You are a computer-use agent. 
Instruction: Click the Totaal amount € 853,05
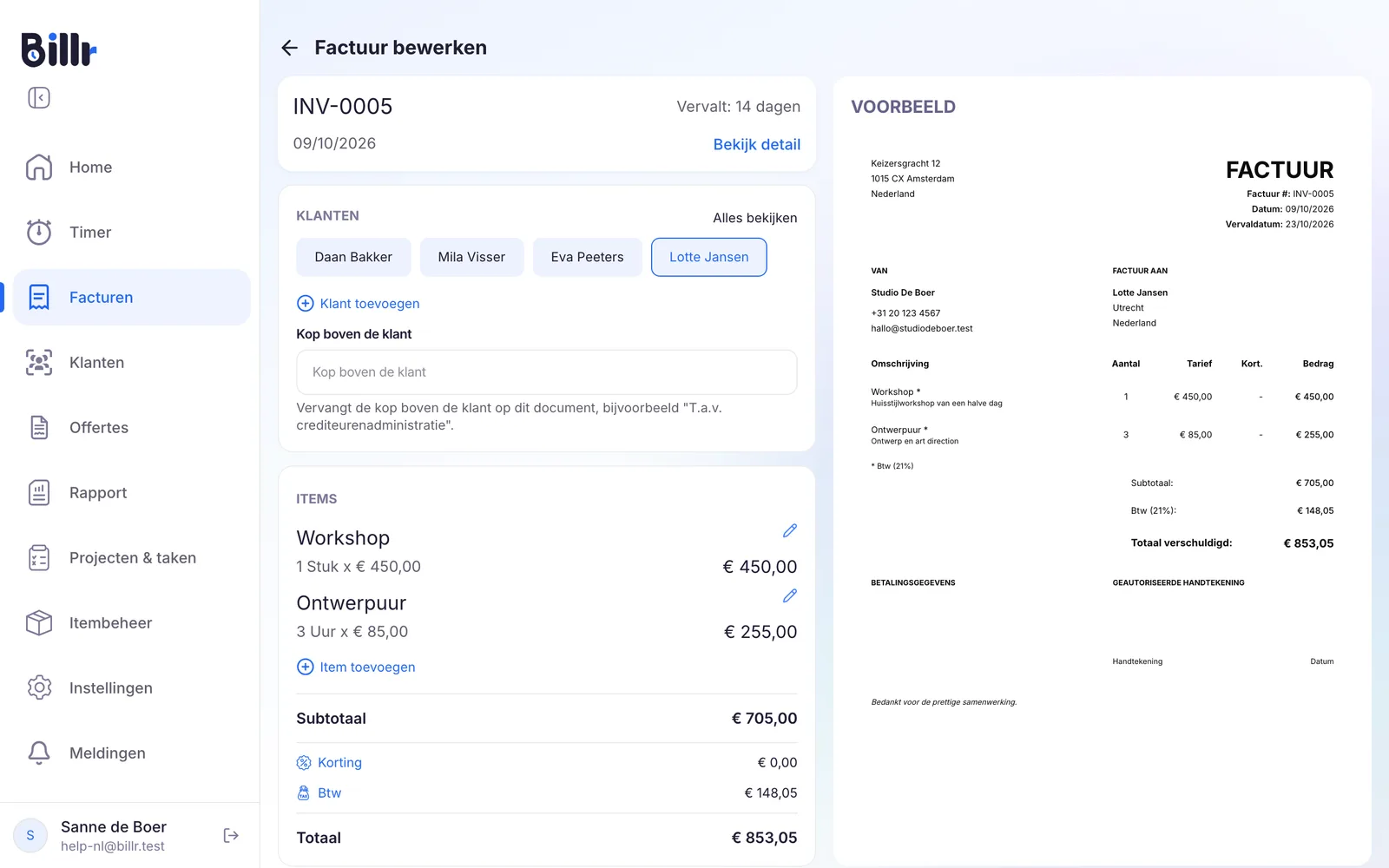pos(764,838)
